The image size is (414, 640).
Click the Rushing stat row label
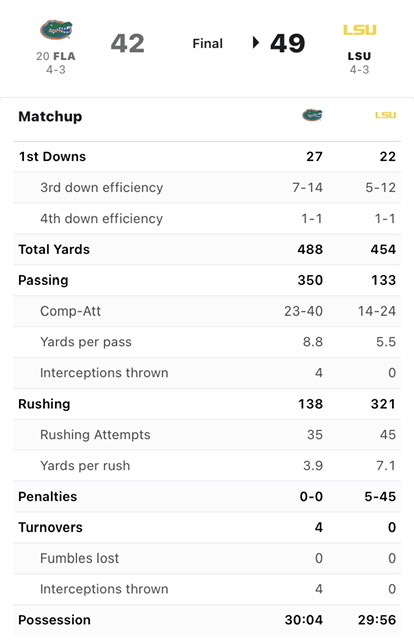44,404
